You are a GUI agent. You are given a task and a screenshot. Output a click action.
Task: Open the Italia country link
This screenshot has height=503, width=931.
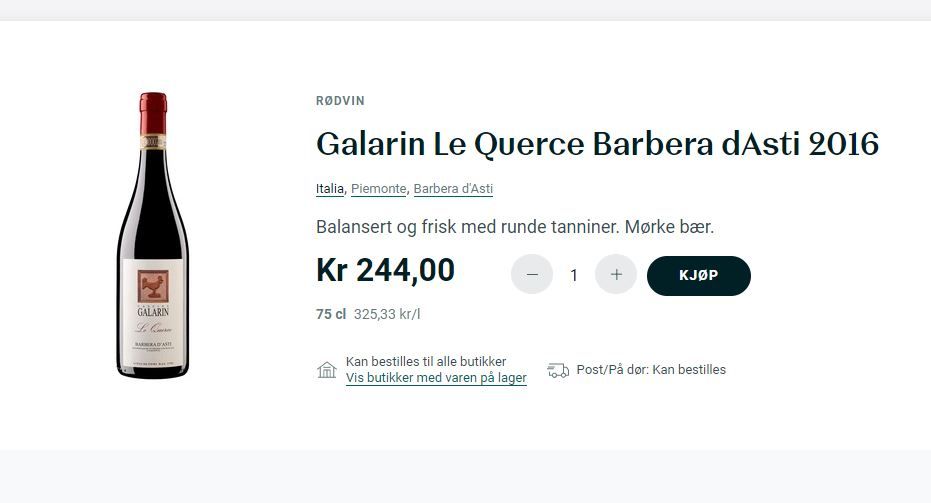[x=330, y=189]
